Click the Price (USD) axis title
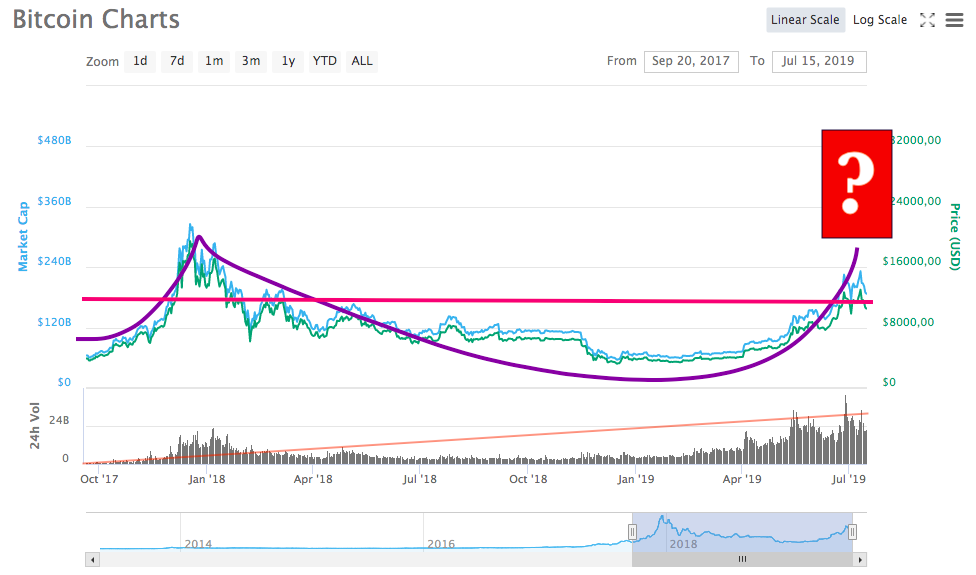The height and width of the screenshot is (575, 976). coord(954,236)
